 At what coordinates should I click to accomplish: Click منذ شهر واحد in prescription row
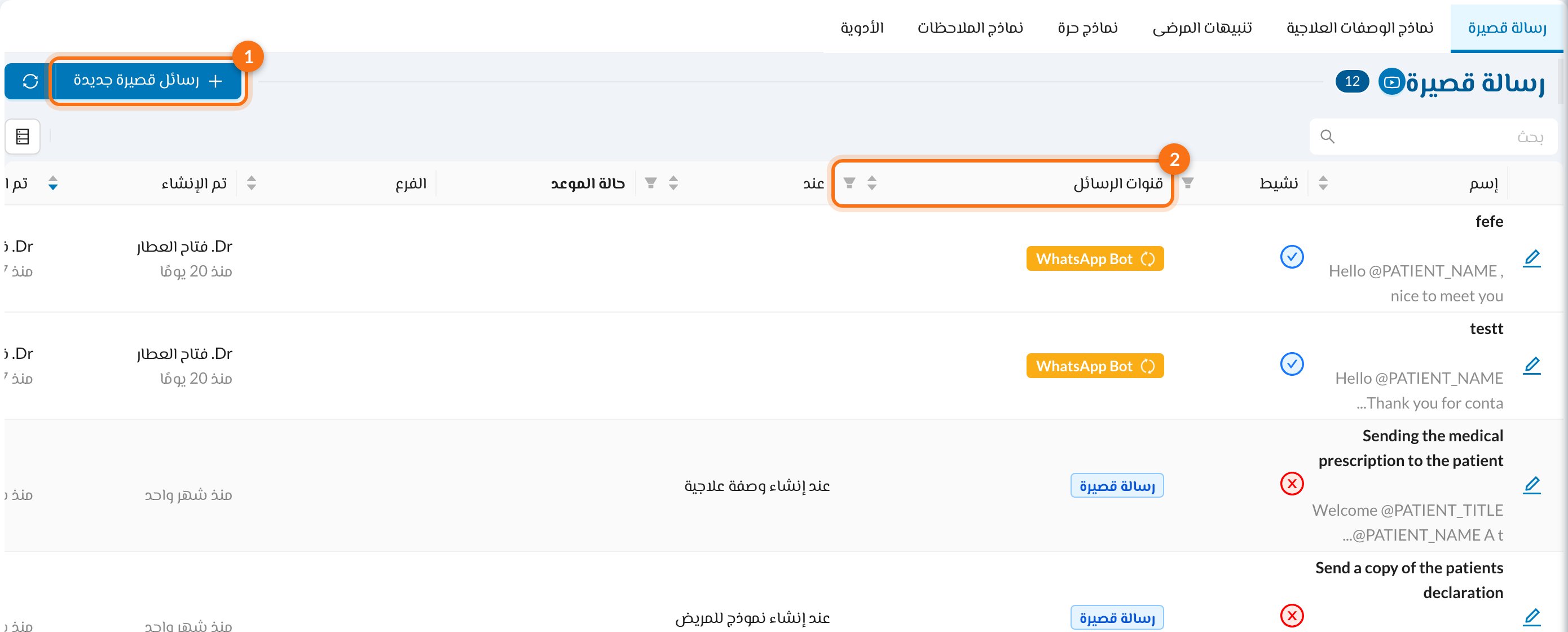188,495
